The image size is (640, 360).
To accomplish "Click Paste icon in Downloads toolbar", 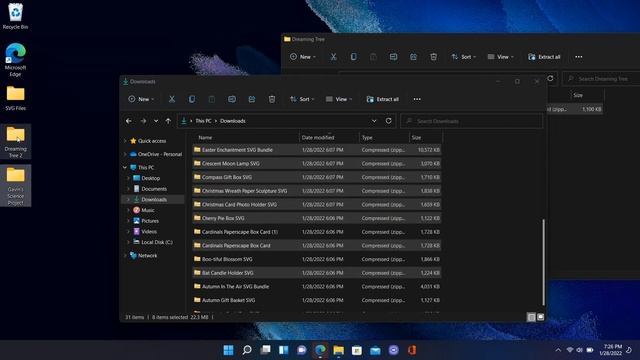I will [x=212, y=99].
